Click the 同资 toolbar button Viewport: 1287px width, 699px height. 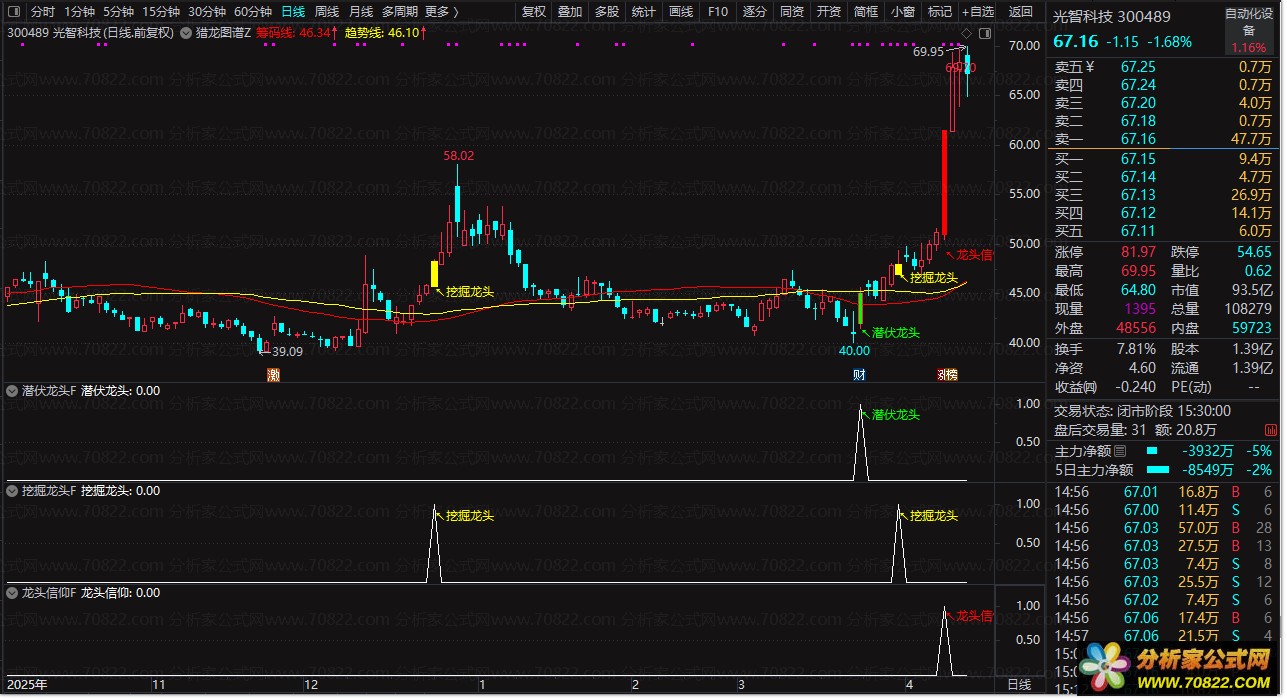[792, 12]
